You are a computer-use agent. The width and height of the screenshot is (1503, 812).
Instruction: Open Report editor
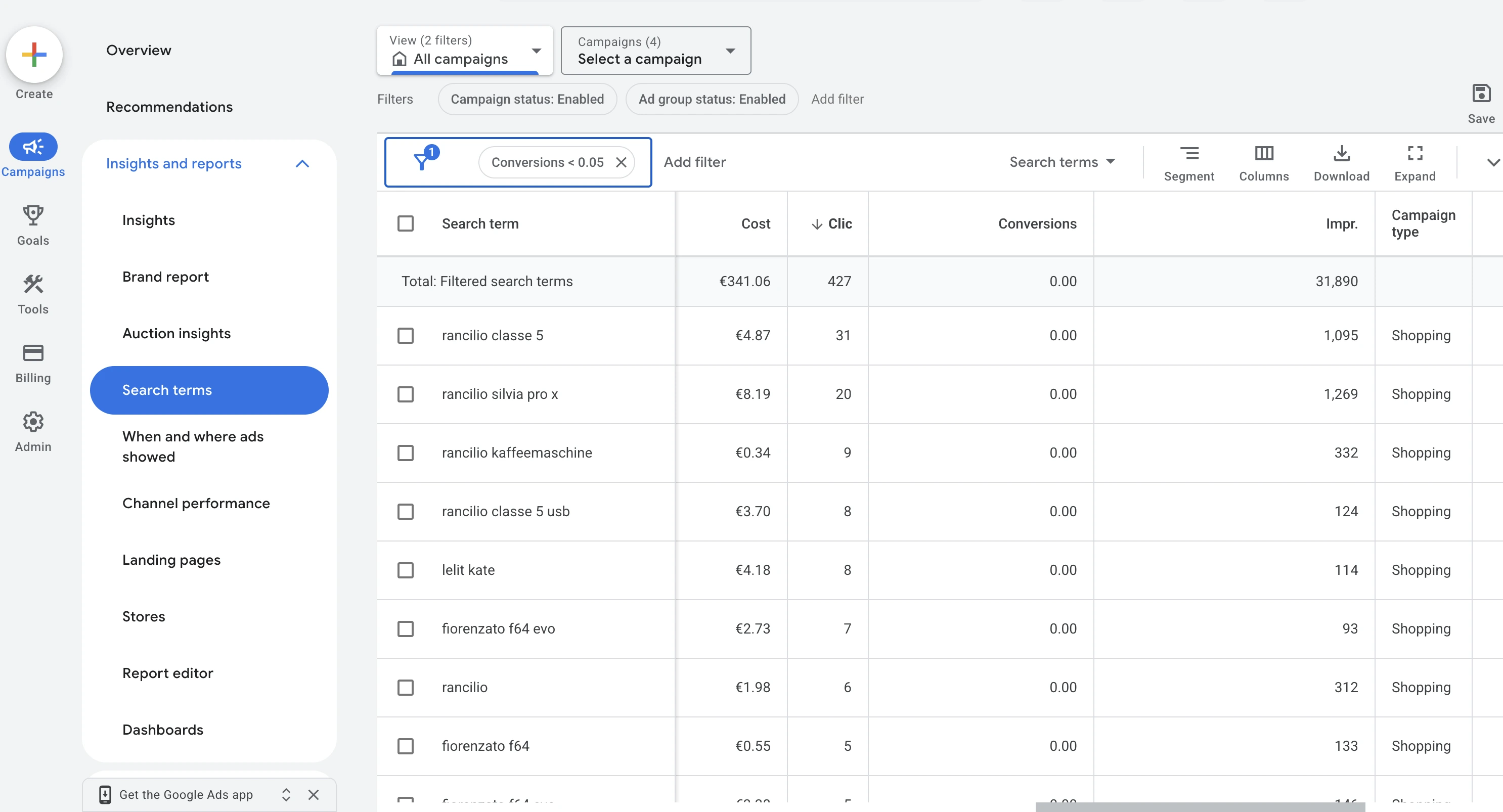[168, 673]
